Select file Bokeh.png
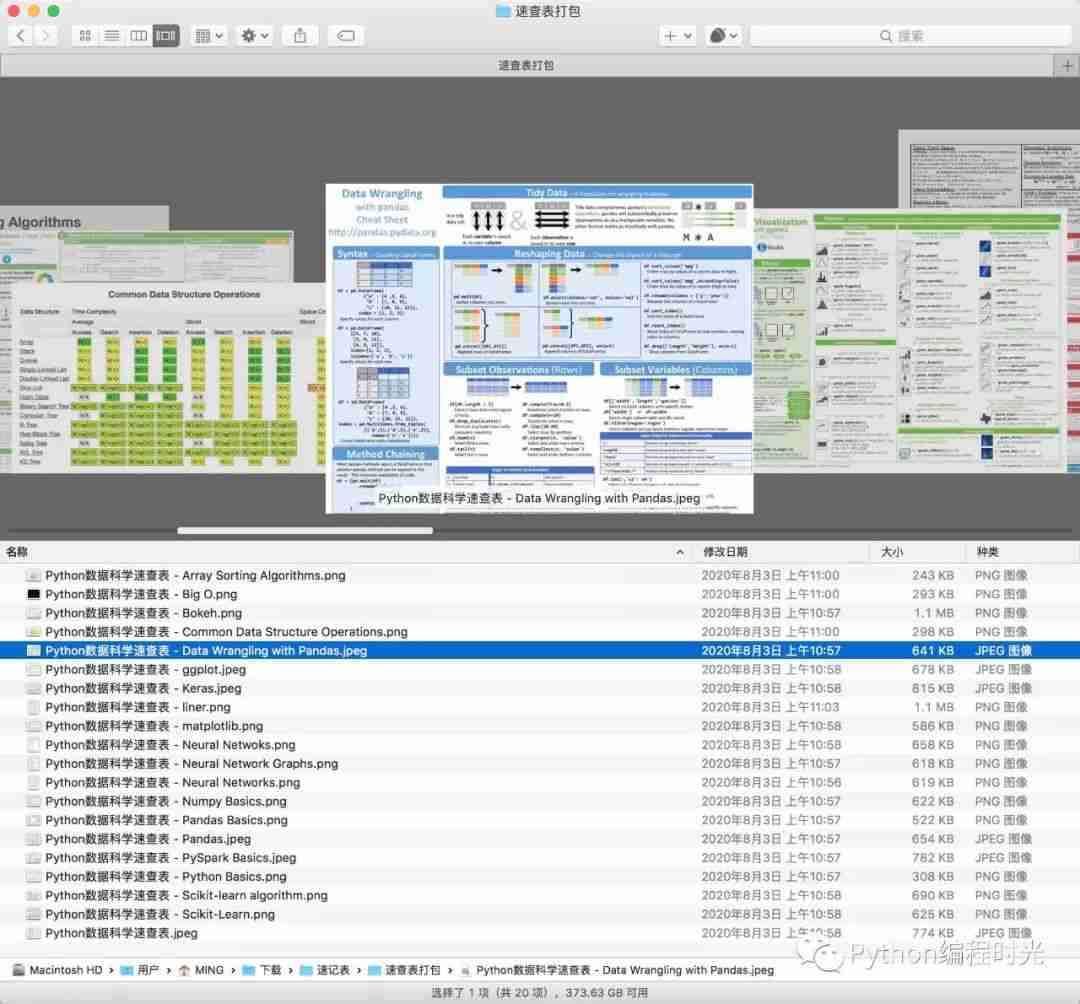 [x=540, y=613]
